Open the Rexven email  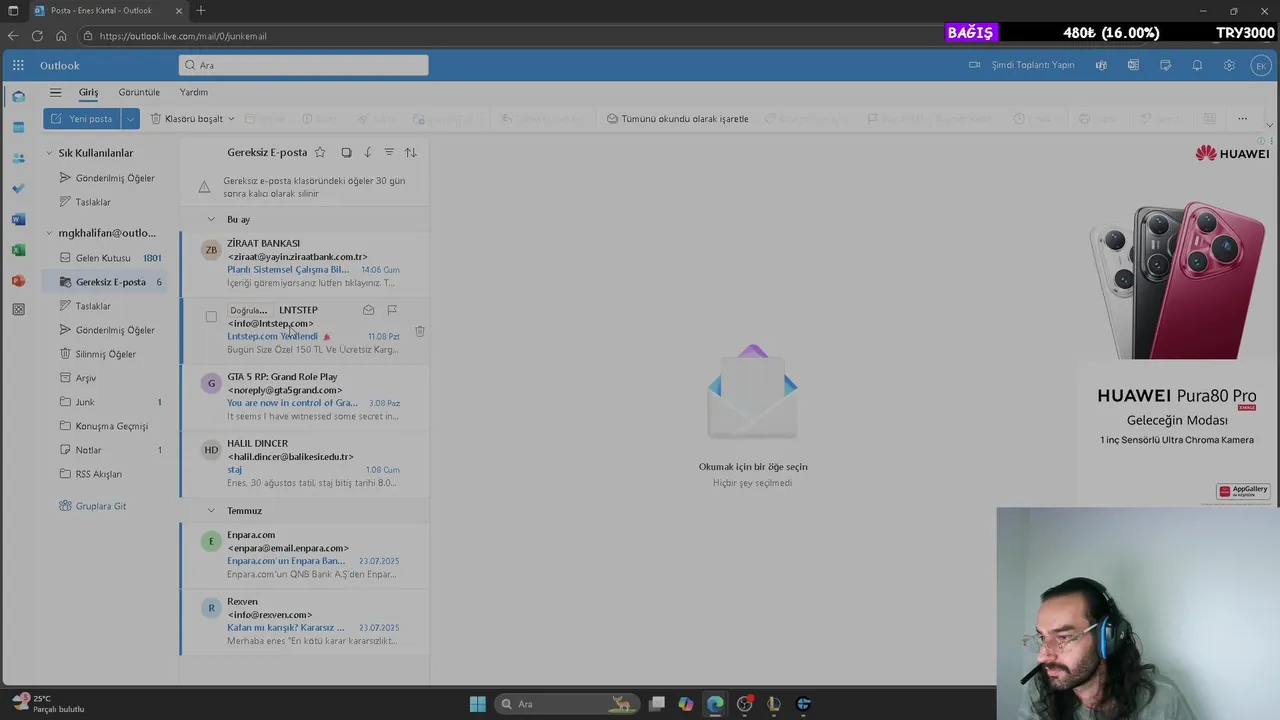[305, 622]
